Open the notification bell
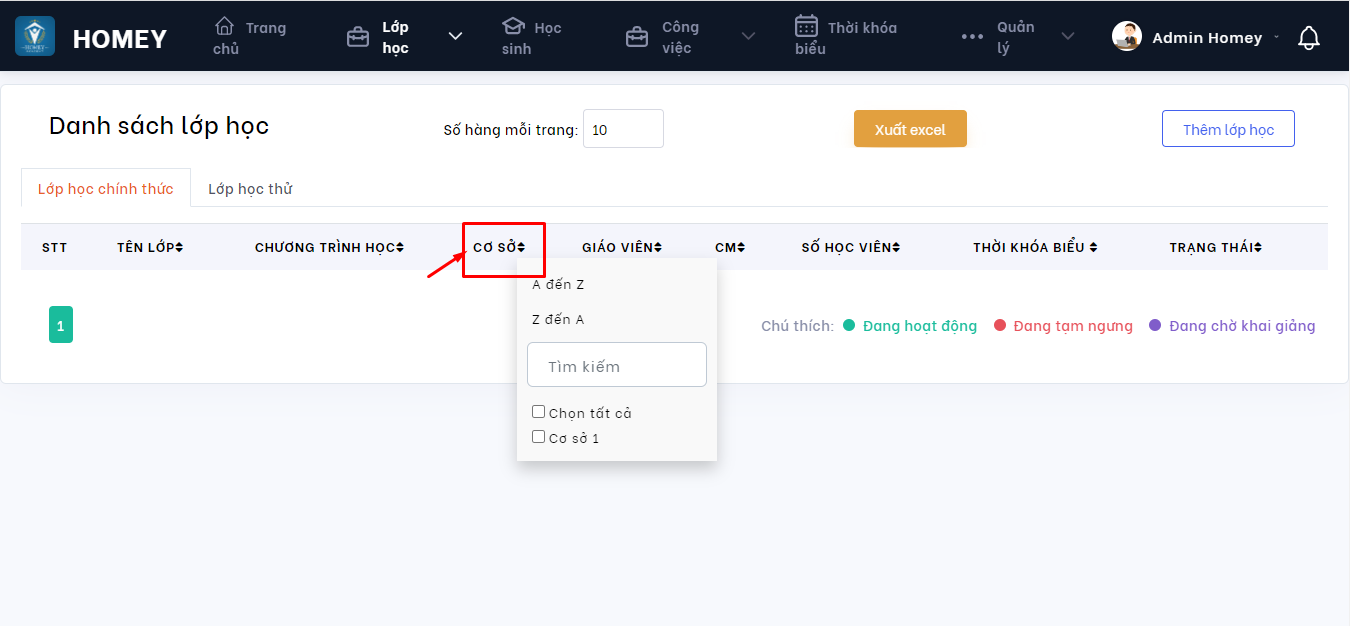Viewport: 1350px width, 626px height. click(1308, 38)
